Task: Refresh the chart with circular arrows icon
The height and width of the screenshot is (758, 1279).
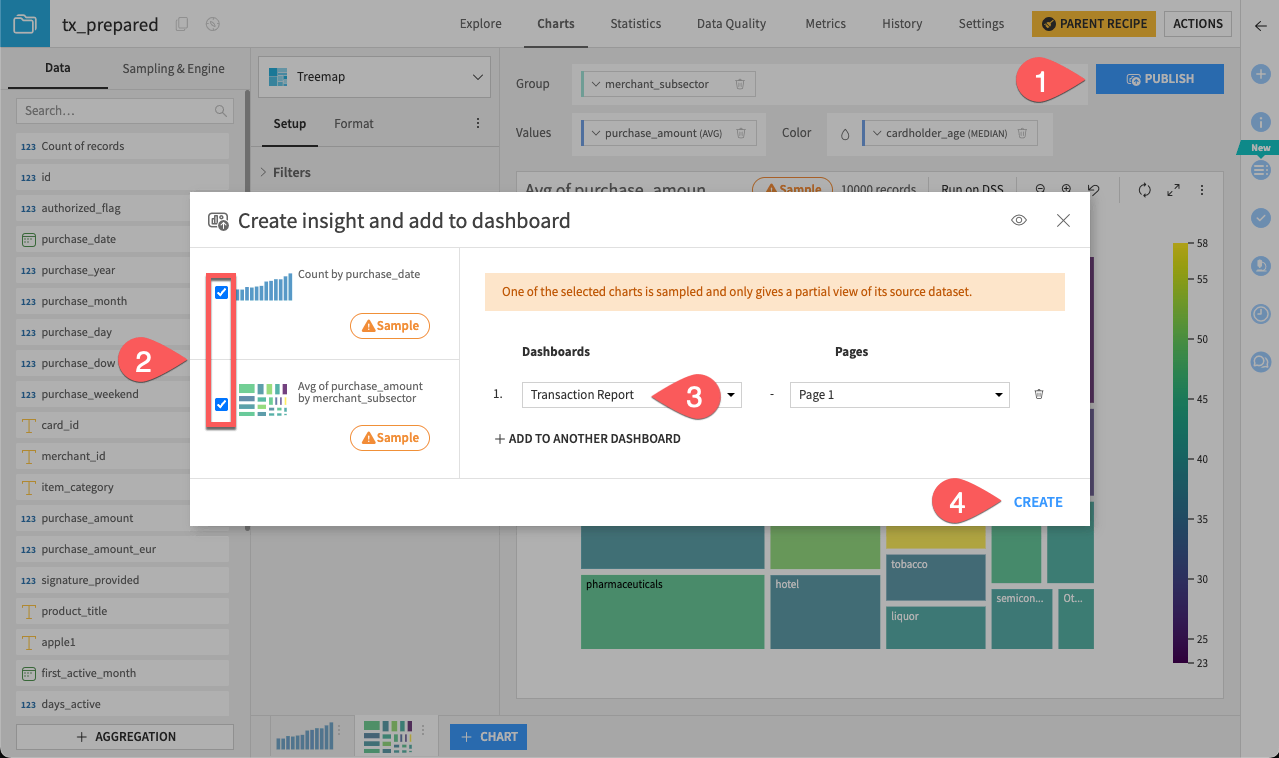Action: pyautogui.click(x=1145, y=189)
